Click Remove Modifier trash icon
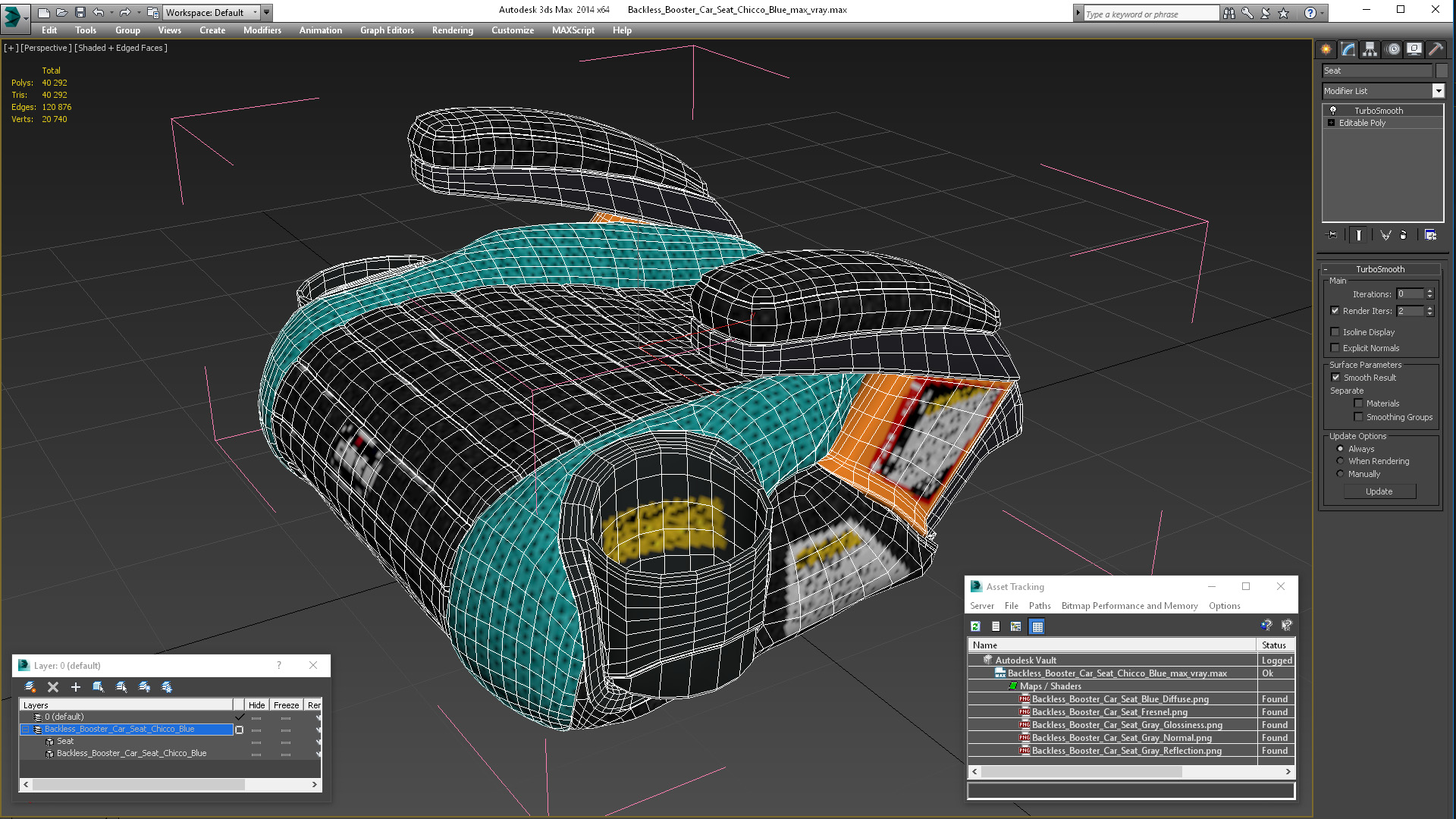 (x=1403, y=235)
